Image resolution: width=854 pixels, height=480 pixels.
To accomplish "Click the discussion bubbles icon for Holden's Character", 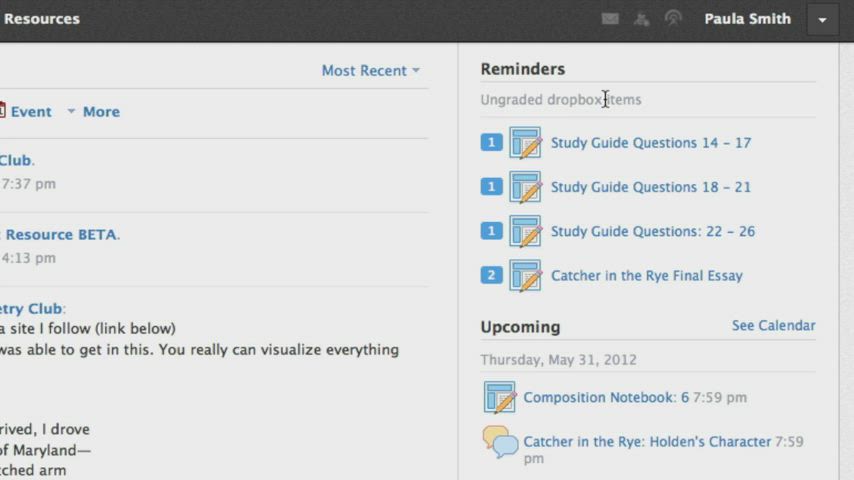I will [x=500, y=442].
